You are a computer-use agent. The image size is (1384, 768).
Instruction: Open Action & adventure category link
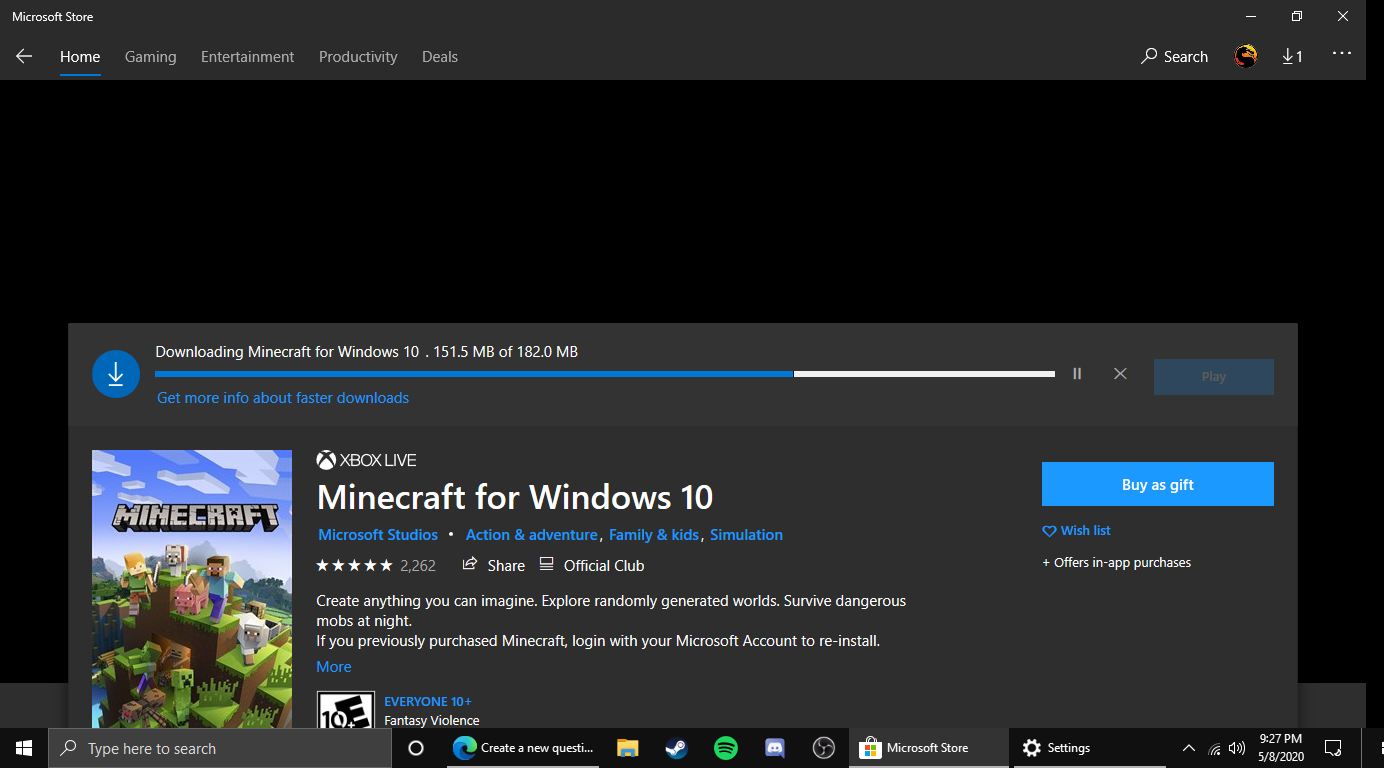click(x=532, y=535)
